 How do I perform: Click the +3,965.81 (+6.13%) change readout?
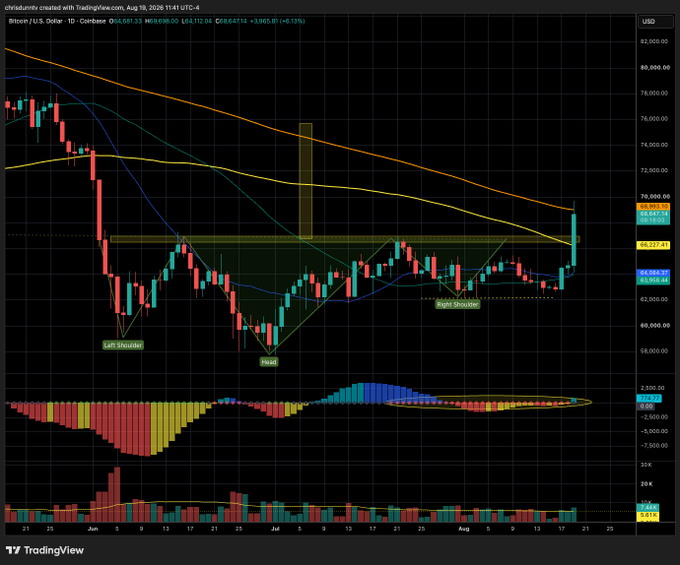point(278,21)
